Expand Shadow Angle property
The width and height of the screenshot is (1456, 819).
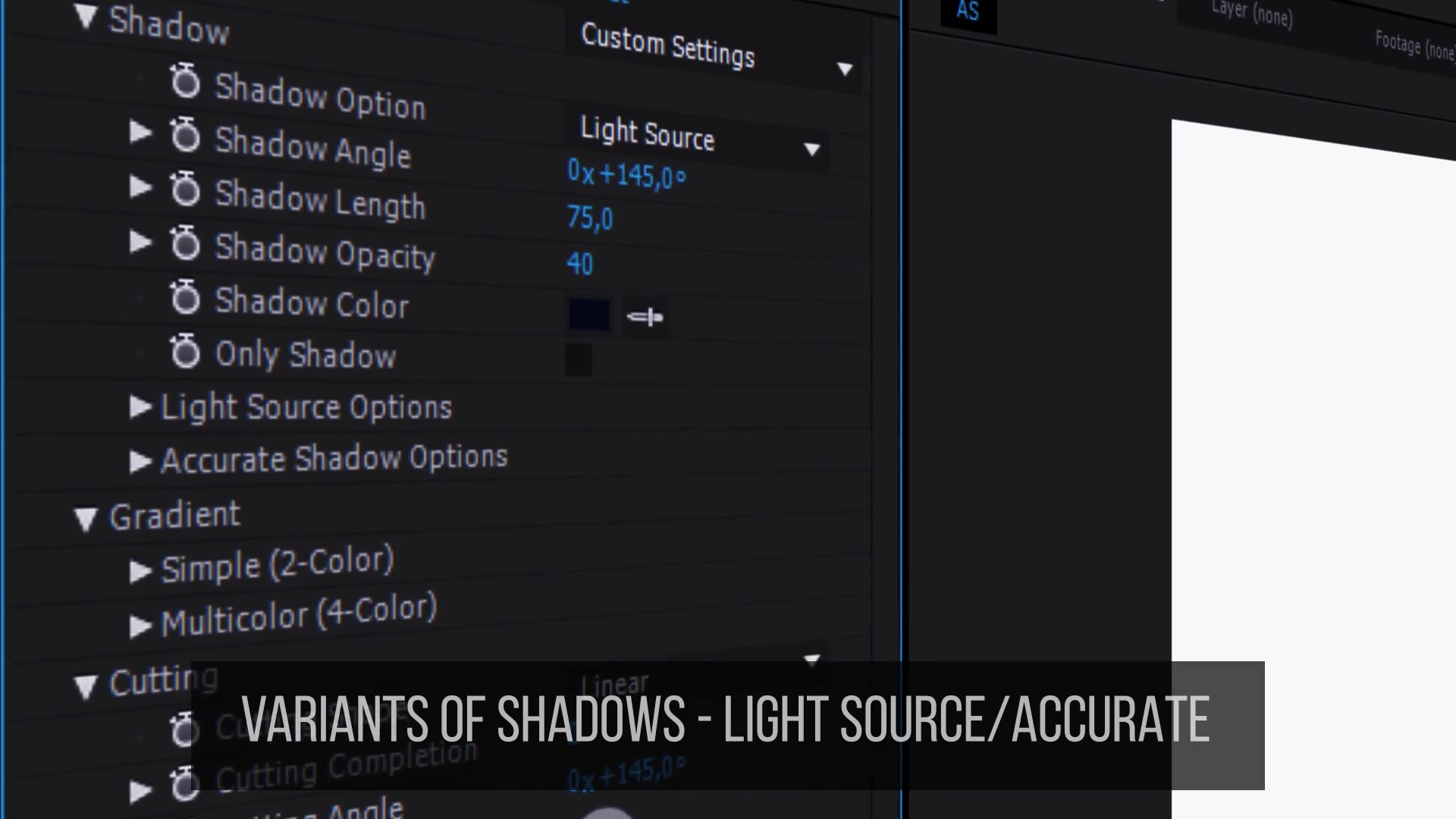tap(140, 132)
